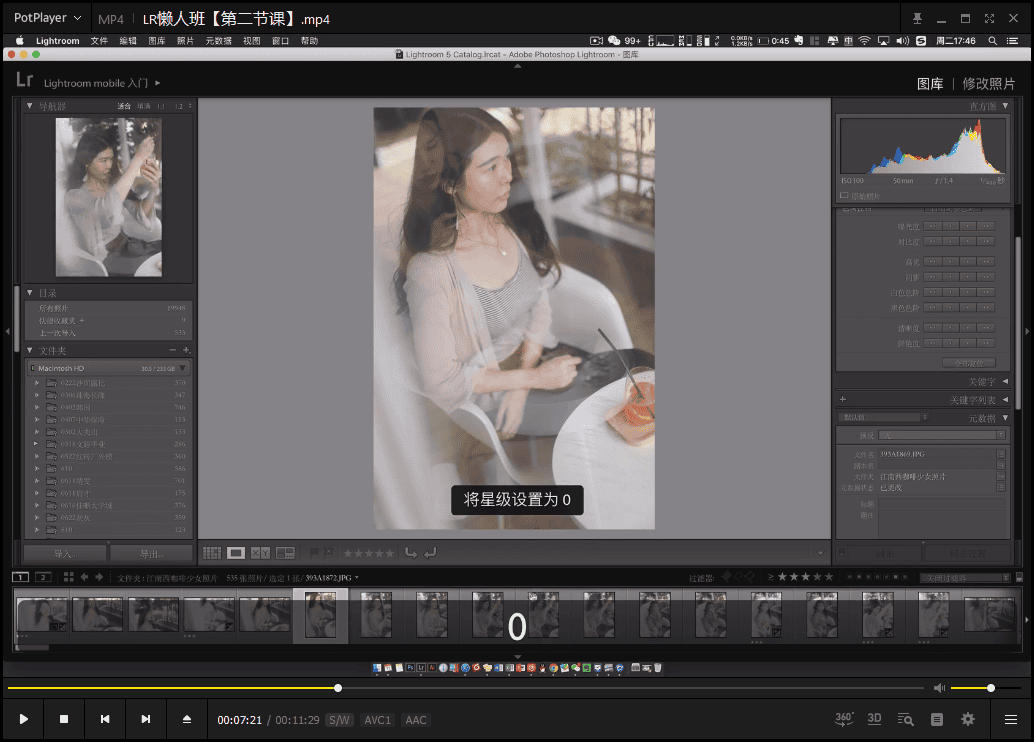Switch to Loupe view icon

pyautogui.click(x=236, y=553)
